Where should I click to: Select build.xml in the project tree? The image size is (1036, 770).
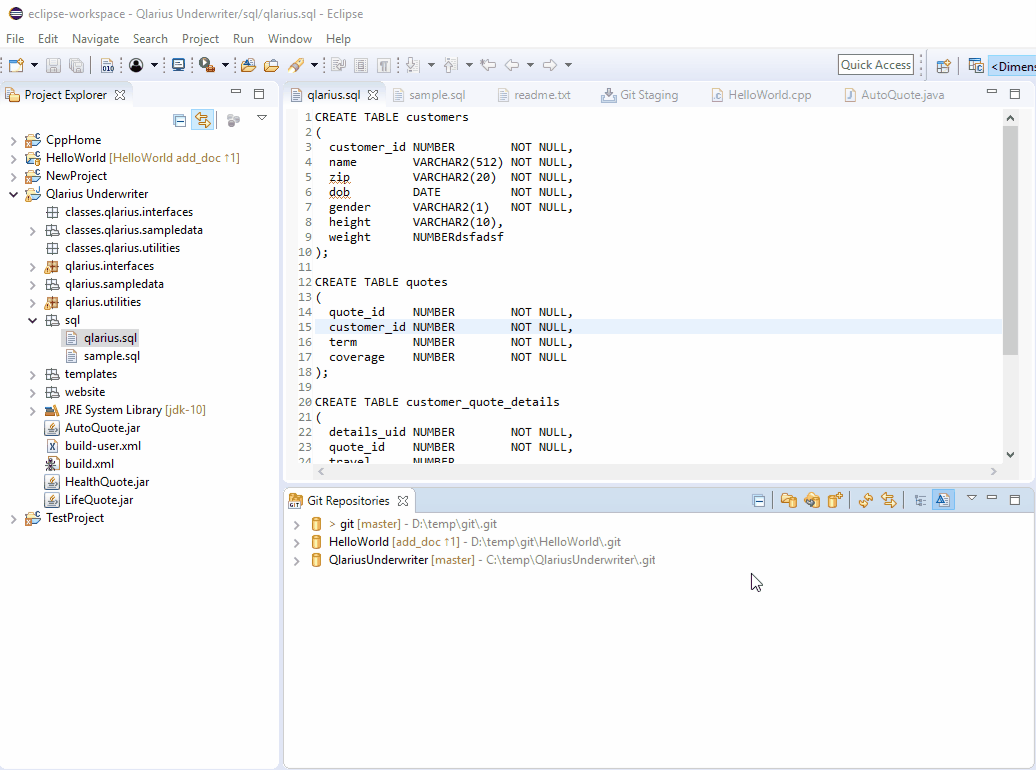pyautogui.click(x=89, y=464)
